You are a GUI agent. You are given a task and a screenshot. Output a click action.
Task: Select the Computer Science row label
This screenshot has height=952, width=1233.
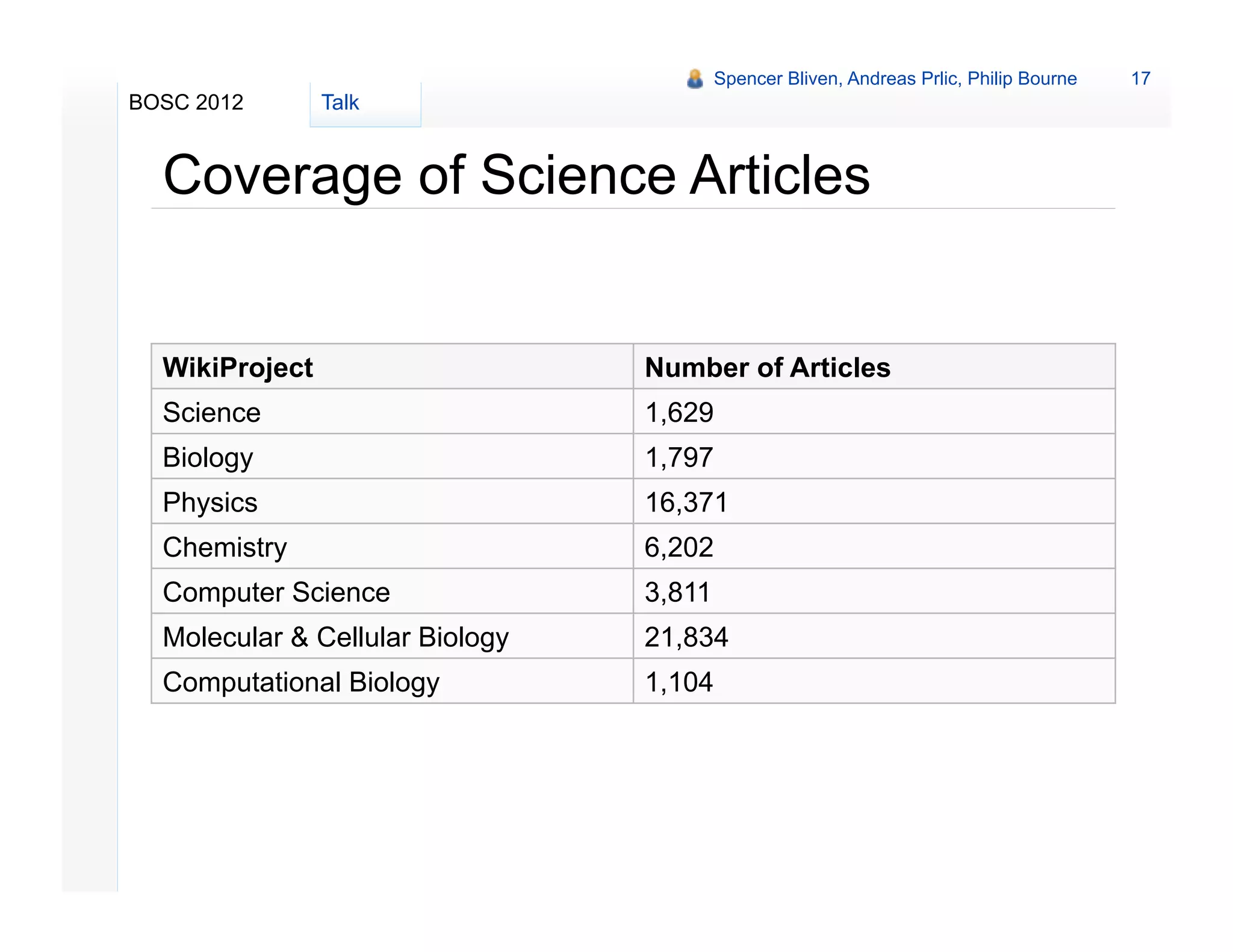[276, 593]
